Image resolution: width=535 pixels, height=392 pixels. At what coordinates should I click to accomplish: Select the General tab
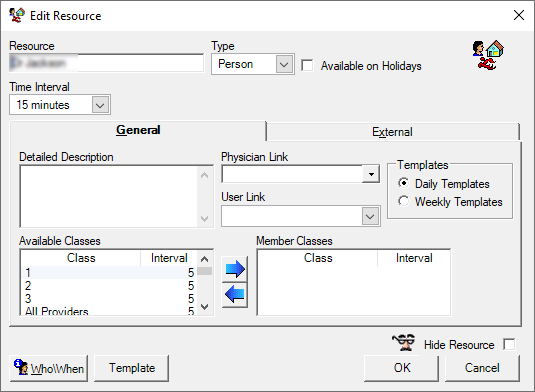pyautogui.click(x=138, y=130)
